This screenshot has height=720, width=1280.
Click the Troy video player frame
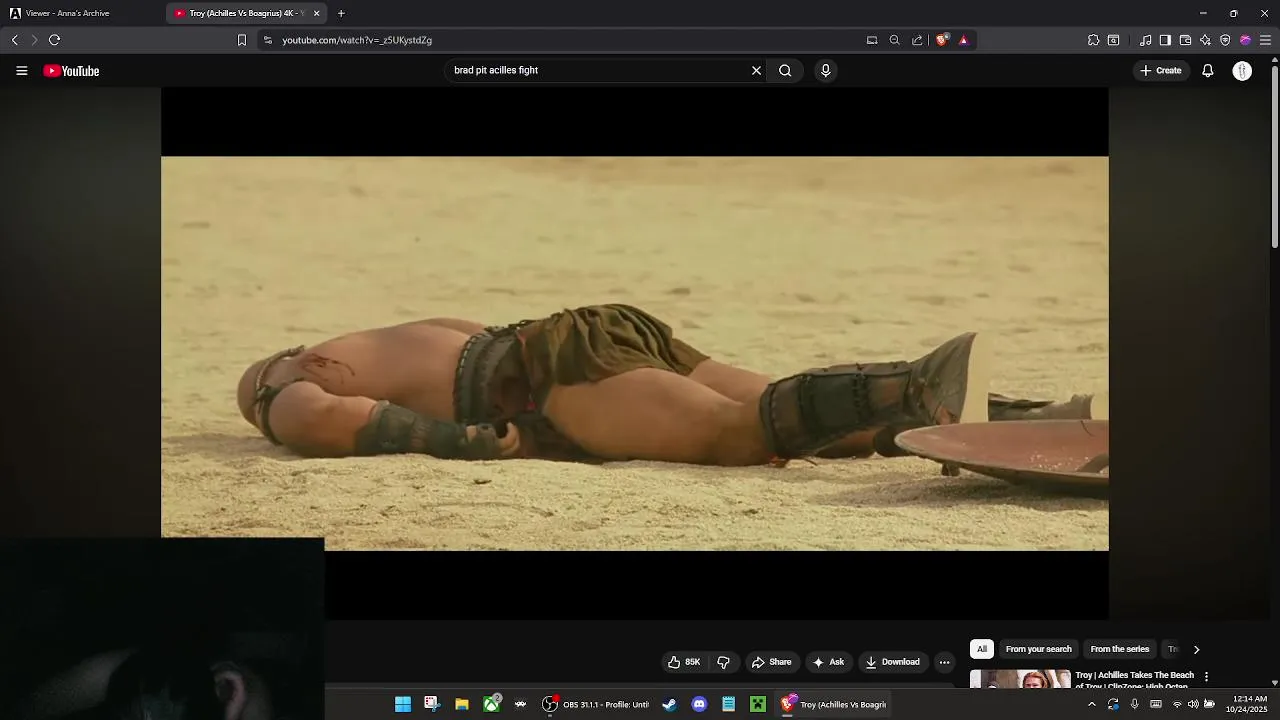point(634,353)
